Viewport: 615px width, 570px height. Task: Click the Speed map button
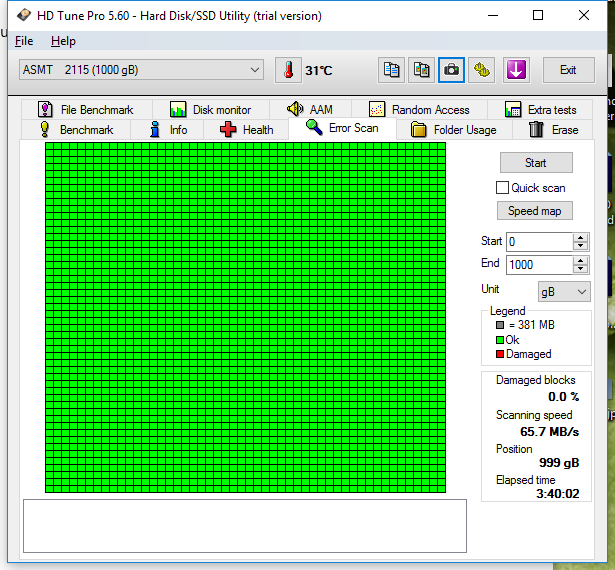point(535,211)
